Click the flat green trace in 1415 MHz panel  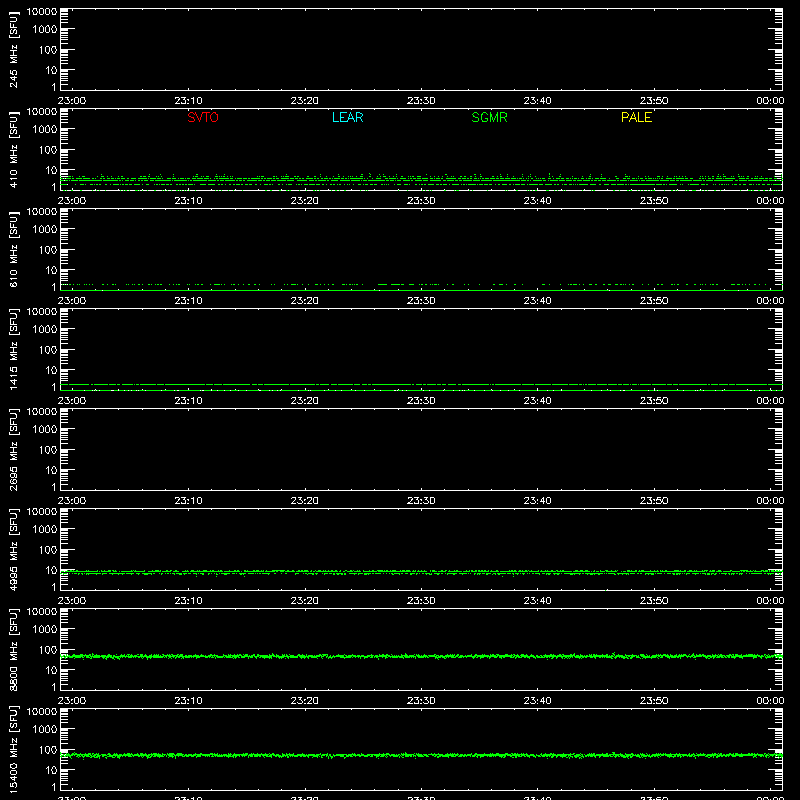[421, 384]
